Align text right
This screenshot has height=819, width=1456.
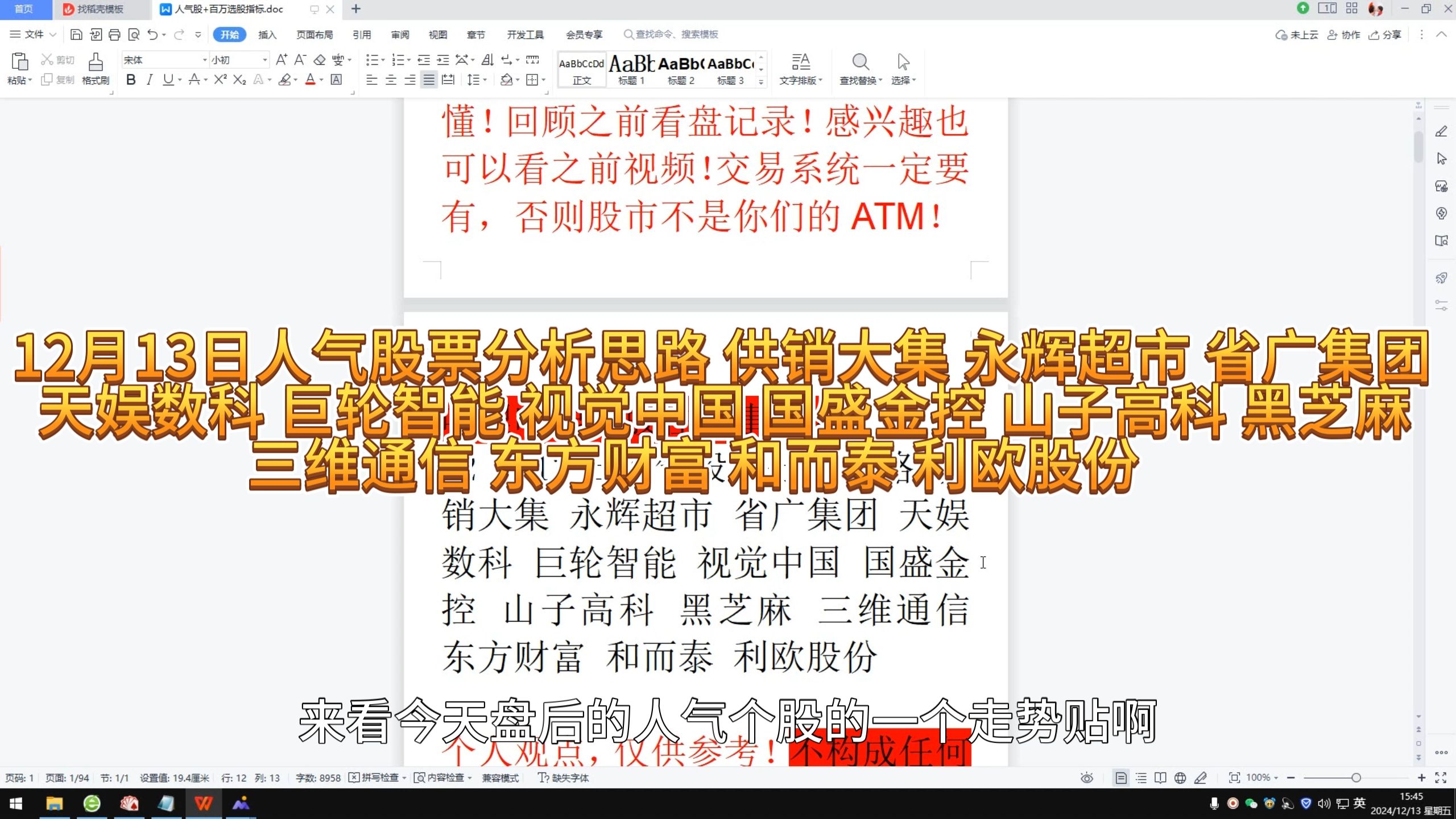(x=409, y=80)
